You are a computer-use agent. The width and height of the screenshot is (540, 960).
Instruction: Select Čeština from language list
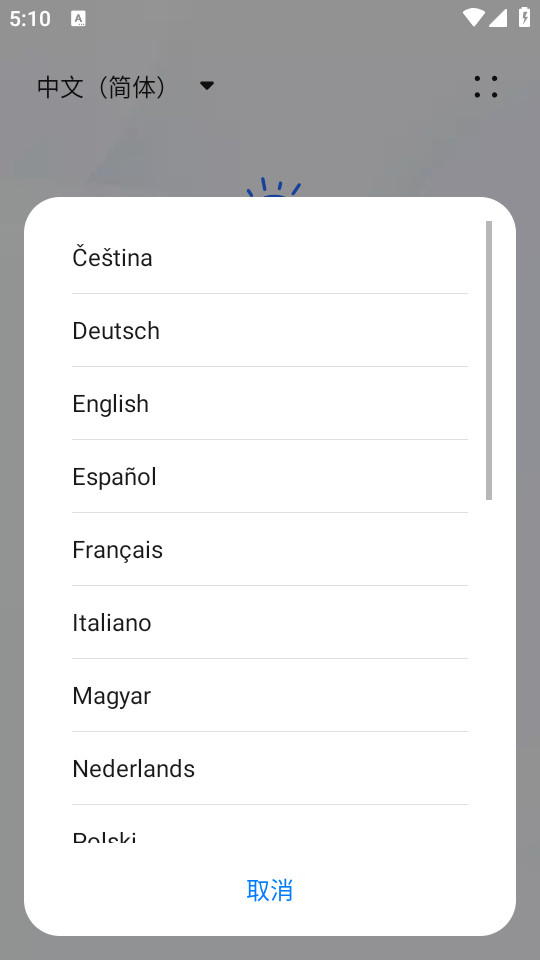click(x=270, y=257)
